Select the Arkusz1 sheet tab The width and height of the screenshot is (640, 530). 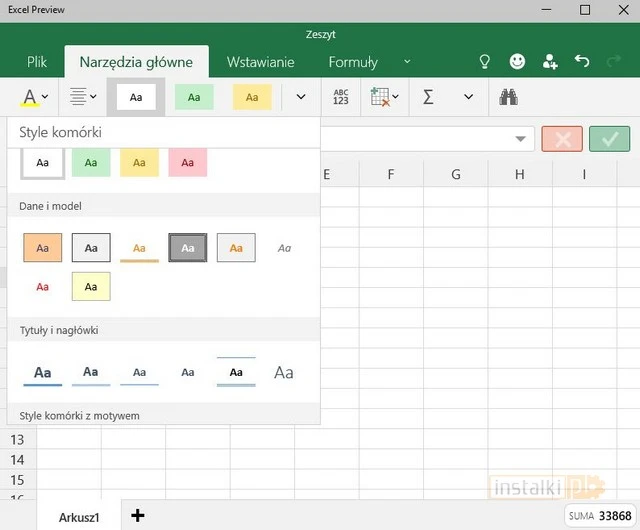click(79, 516)
